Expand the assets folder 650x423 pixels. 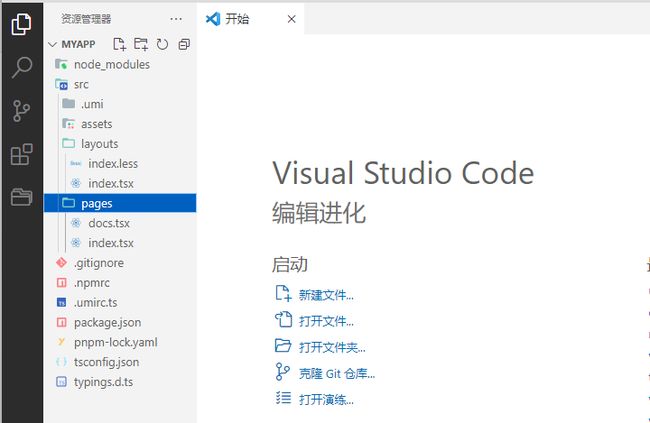[120, 124]
